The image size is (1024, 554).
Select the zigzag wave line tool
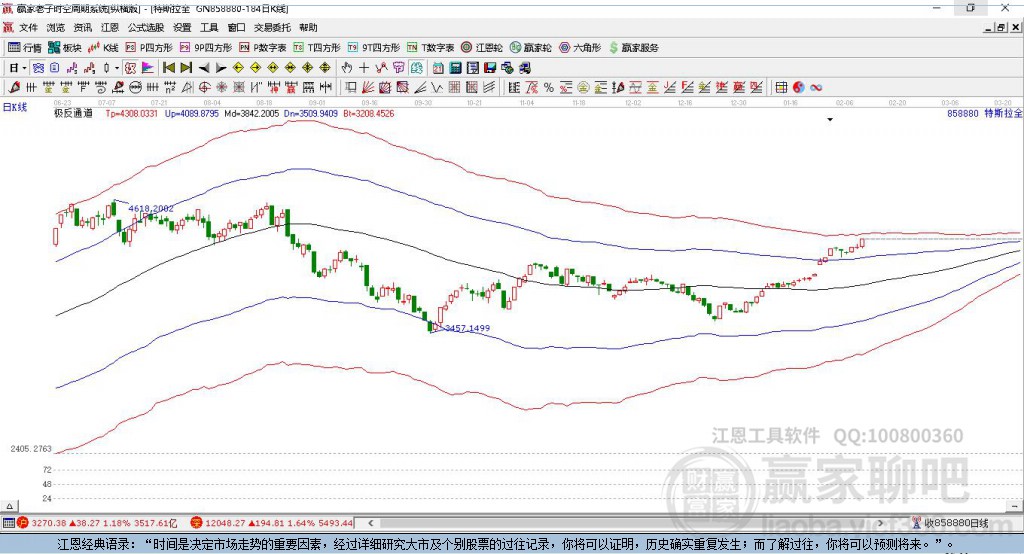pos(436,87)
